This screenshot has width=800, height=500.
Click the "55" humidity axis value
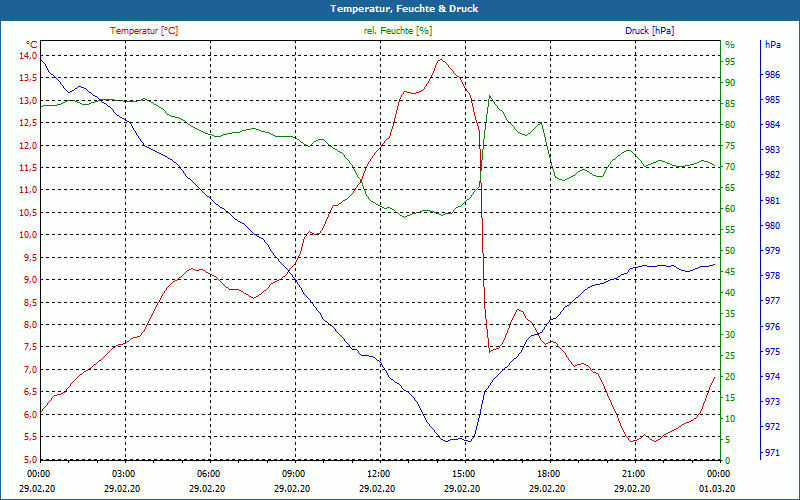(x=730, y=230)
